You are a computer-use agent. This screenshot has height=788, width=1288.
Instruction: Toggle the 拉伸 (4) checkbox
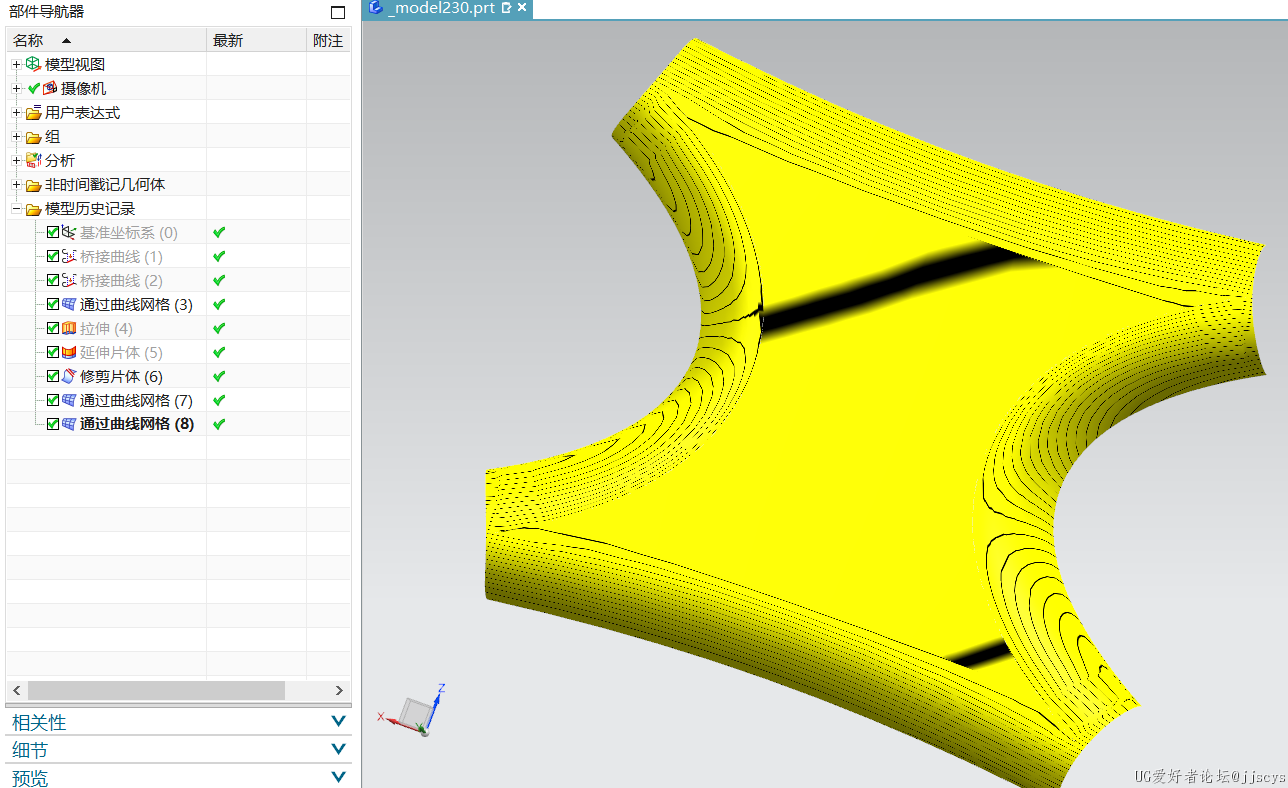click(x=53, y=328)
